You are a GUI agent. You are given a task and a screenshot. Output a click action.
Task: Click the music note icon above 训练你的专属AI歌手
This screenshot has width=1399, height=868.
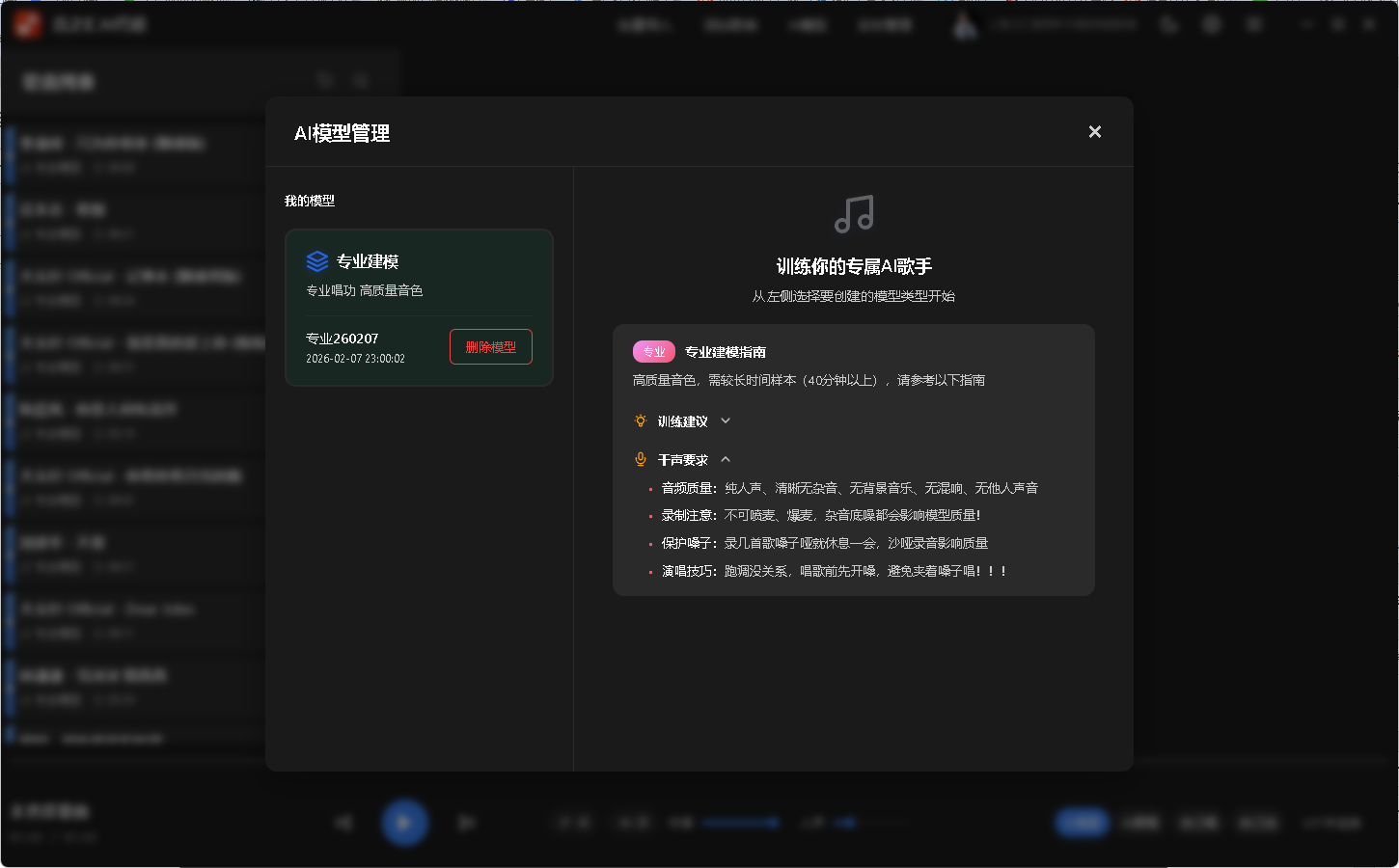tap(853, 216)
